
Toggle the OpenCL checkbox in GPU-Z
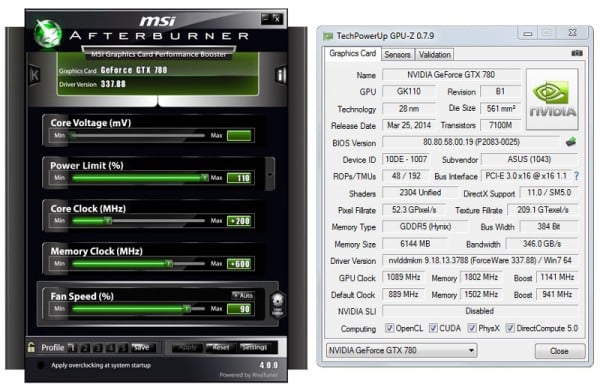pyautogui.click(x=390, y=328)
